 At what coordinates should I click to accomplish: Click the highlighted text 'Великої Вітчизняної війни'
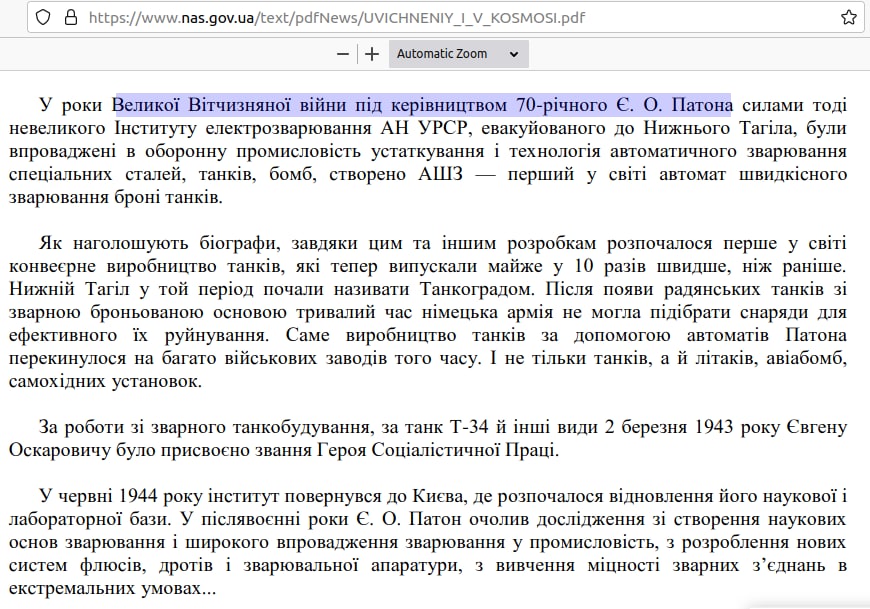(229, 105)
